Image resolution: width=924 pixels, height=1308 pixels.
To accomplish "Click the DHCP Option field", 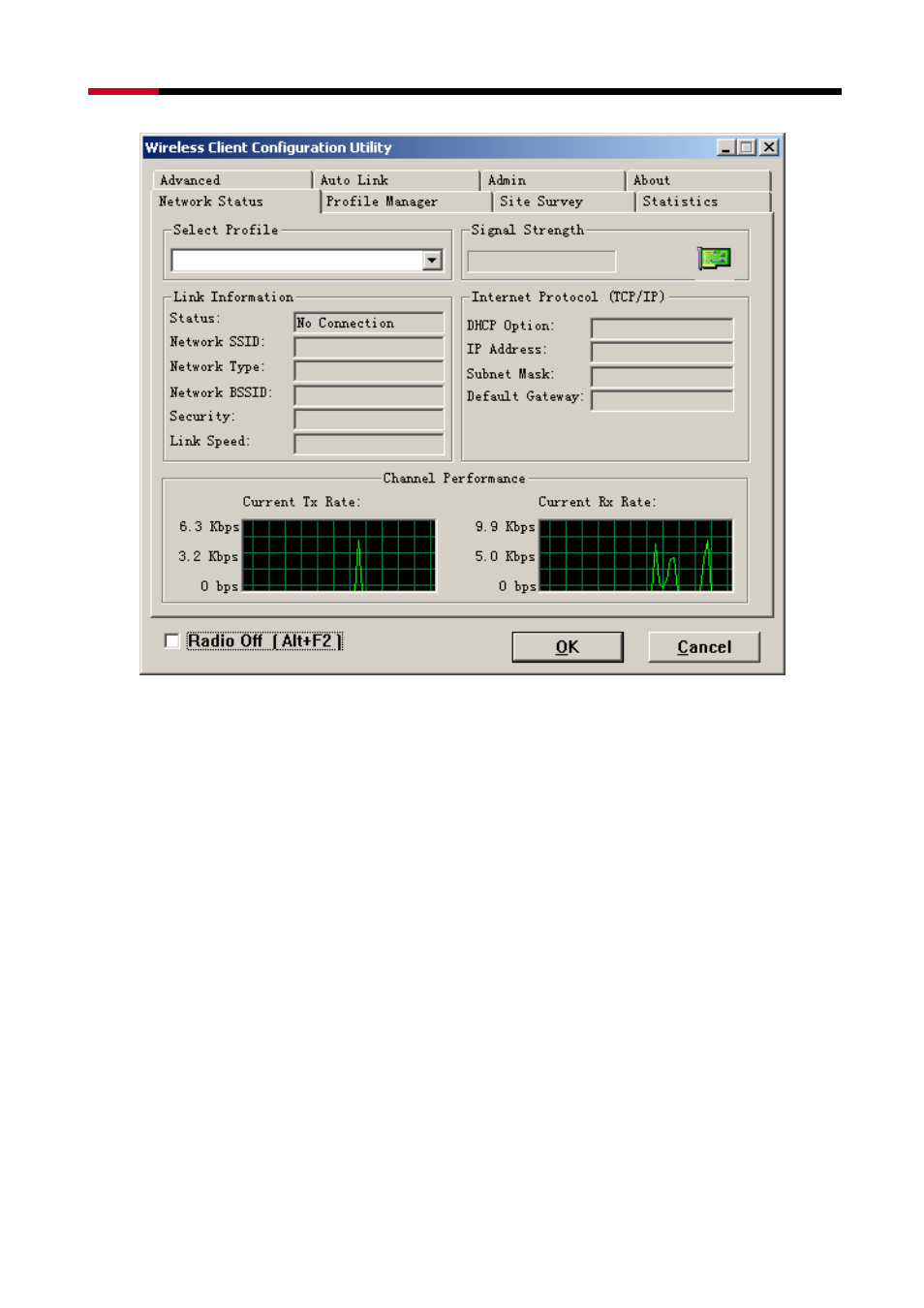I will pos(662,328).
